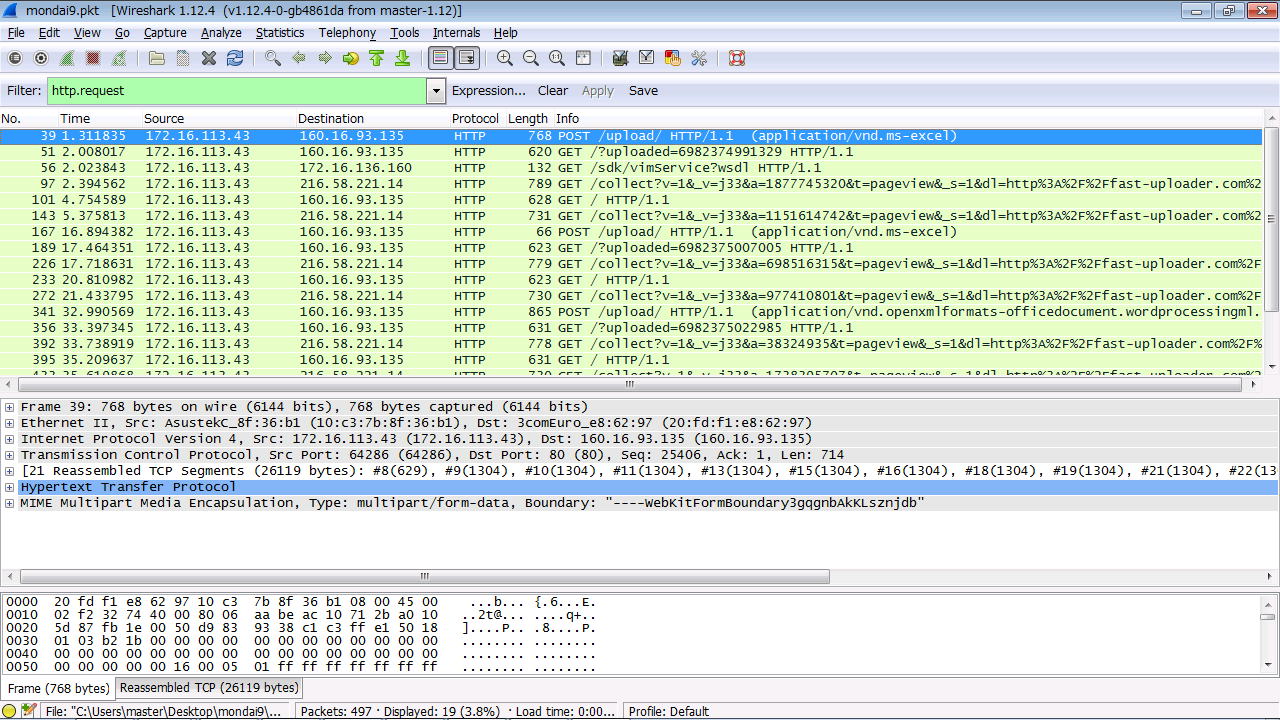Stop the running capture (red square)
This screenshot has width=1280, height=720.
pyautogui.click(x=93, y=58)
